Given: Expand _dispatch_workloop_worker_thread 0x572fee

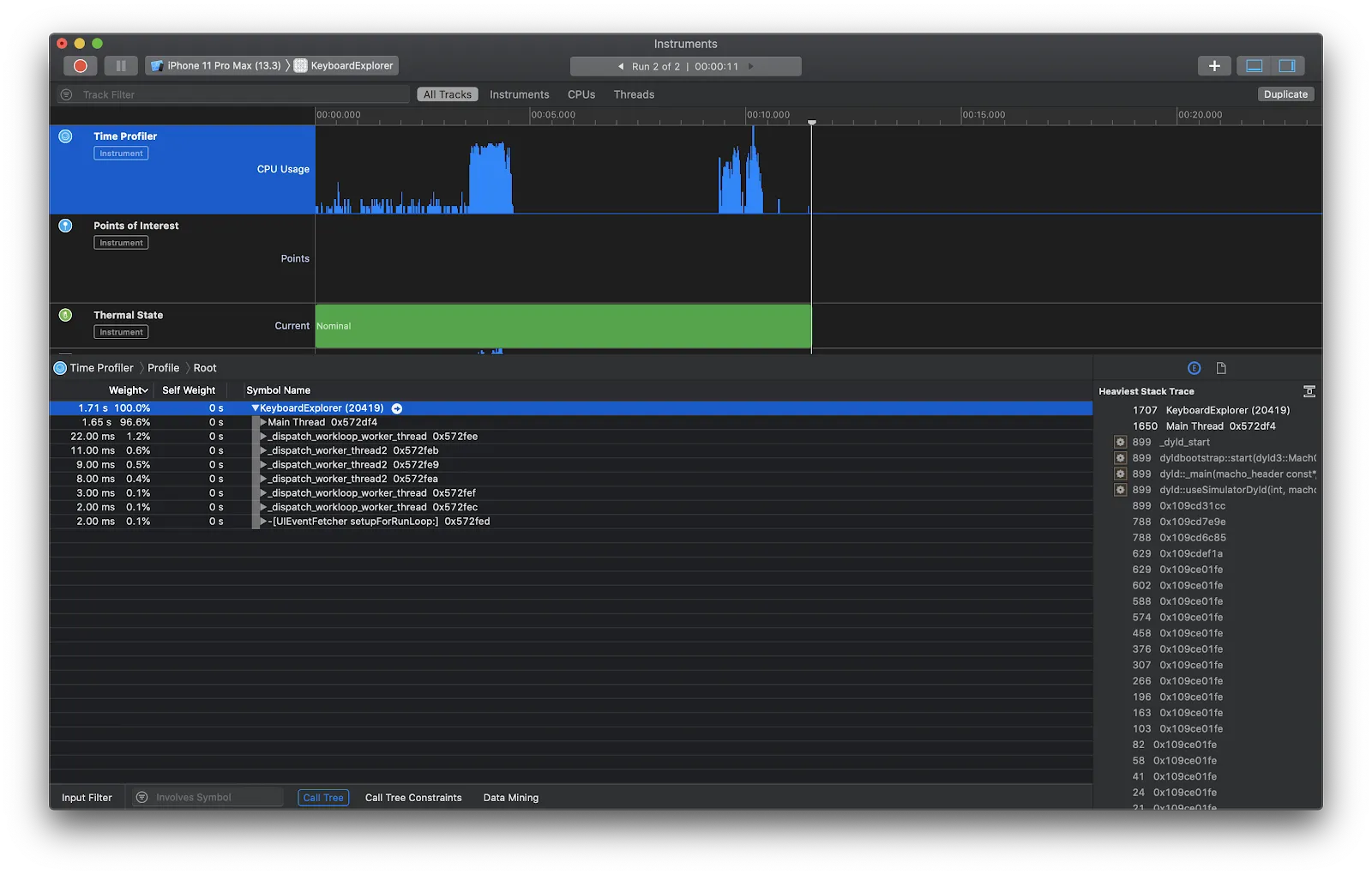Looking at the screenshot, I should pos(263,437).
